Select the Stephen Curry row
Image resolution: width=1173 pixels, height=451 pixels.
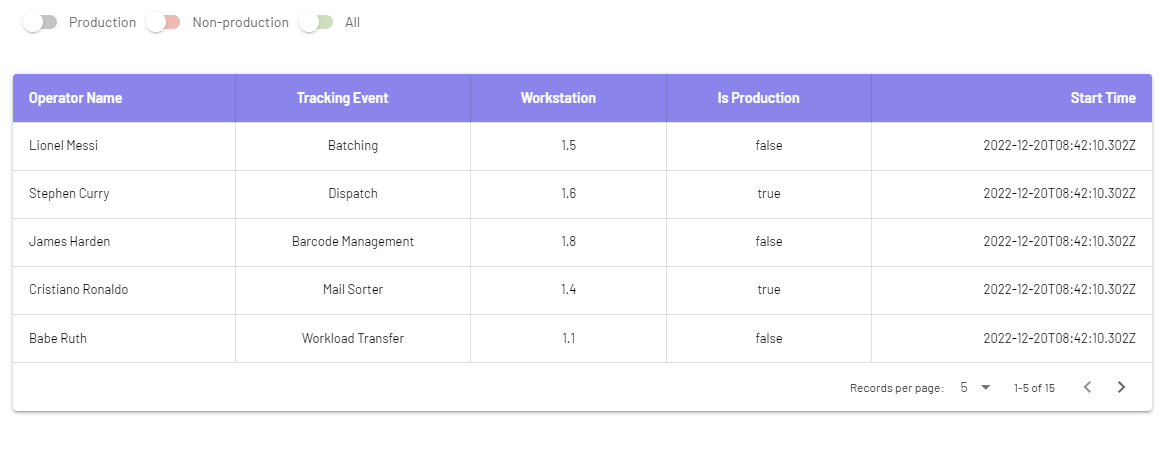point(582,194)
